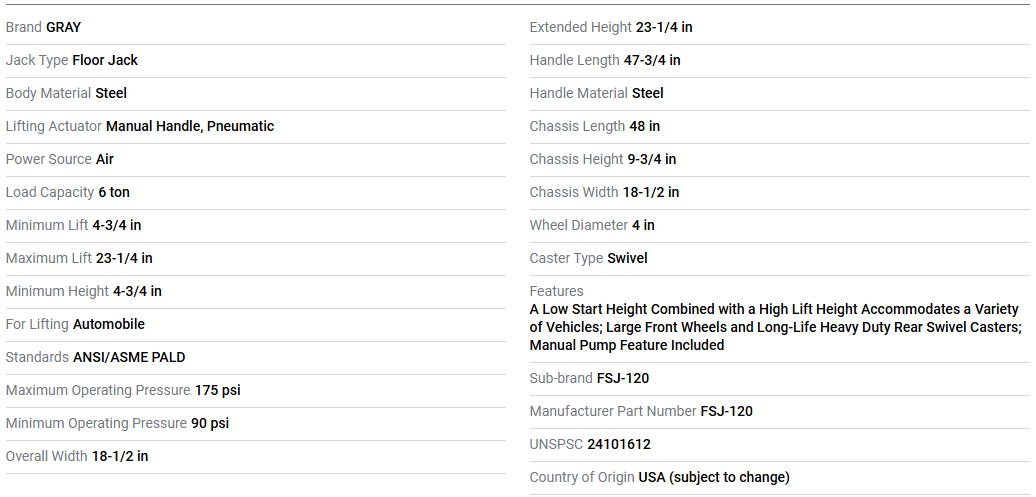Screen dimensions: 1036x497
Task: Click the Extended Height 23-1/4 in value
Action: coord(664,27)
